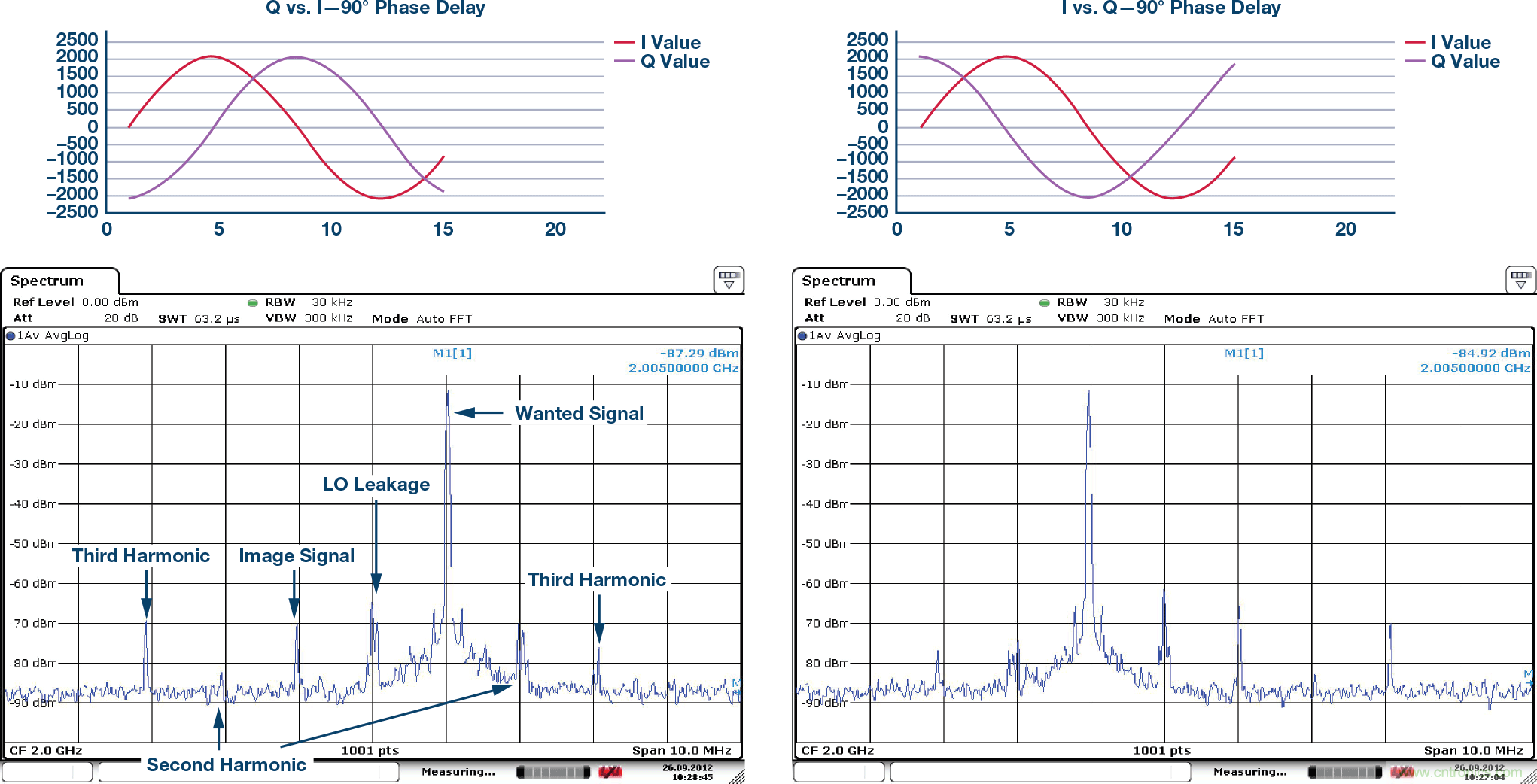
Task: Click blue 1Av trace dot, right panel
Action: click(802, 336)
